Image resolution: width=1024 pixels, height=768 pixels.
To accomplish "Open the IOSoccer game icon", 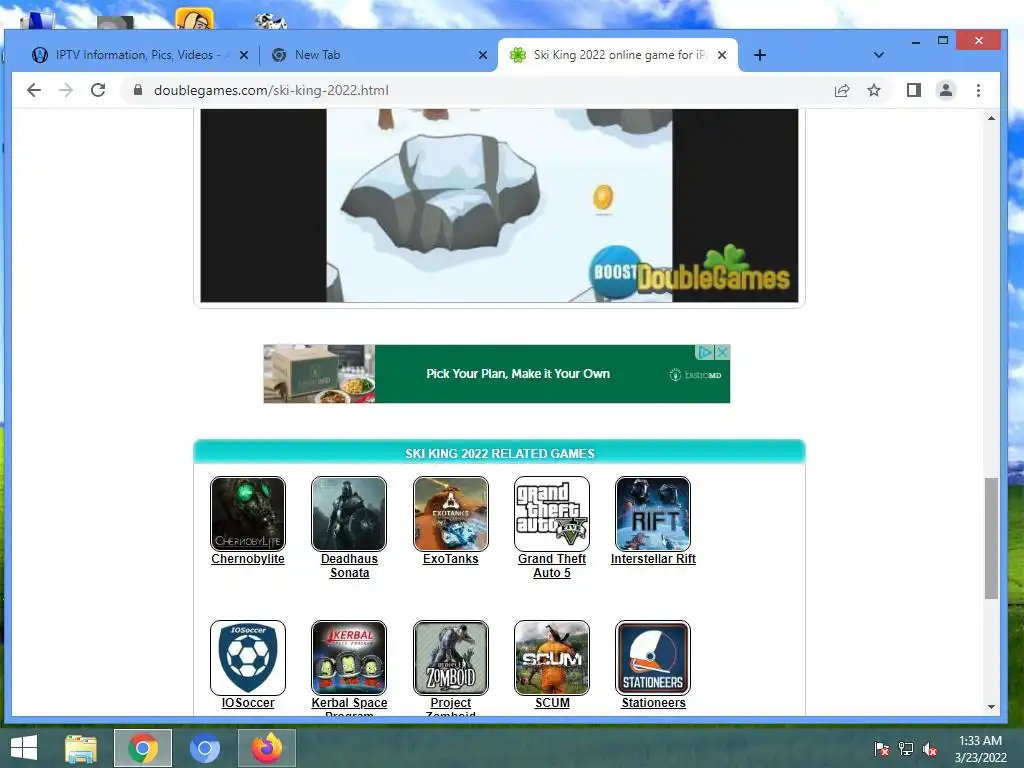I will tap(248, 658).
